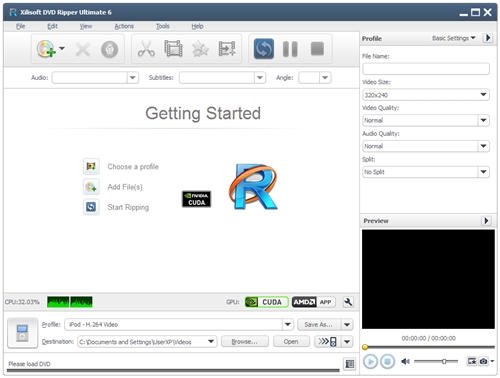Viewport: 500px width, 378px height.
Task: Toggle NVIDIA CUDA GPU acceleration
Action: (x=266, y=302)
